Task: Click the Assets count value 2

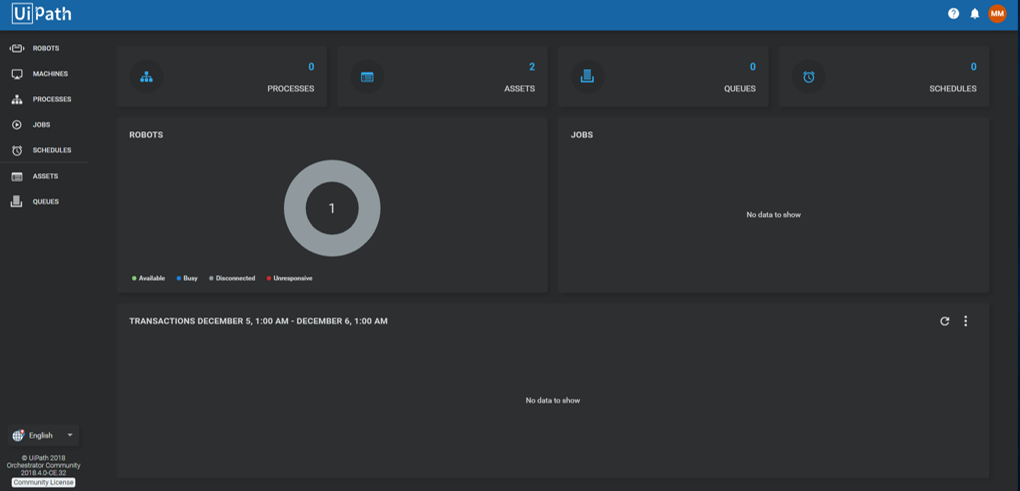Action: [x=532, y=67]
